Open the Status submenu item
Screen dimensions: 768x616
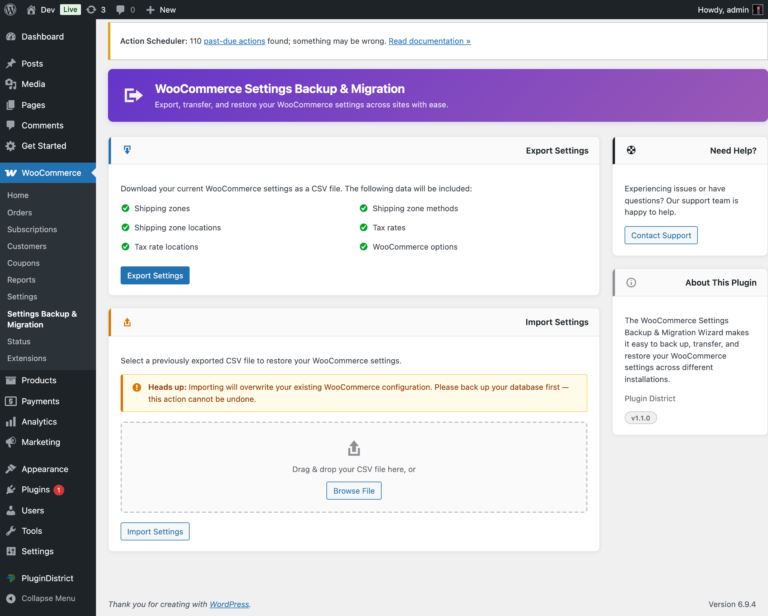coord(19,342)
